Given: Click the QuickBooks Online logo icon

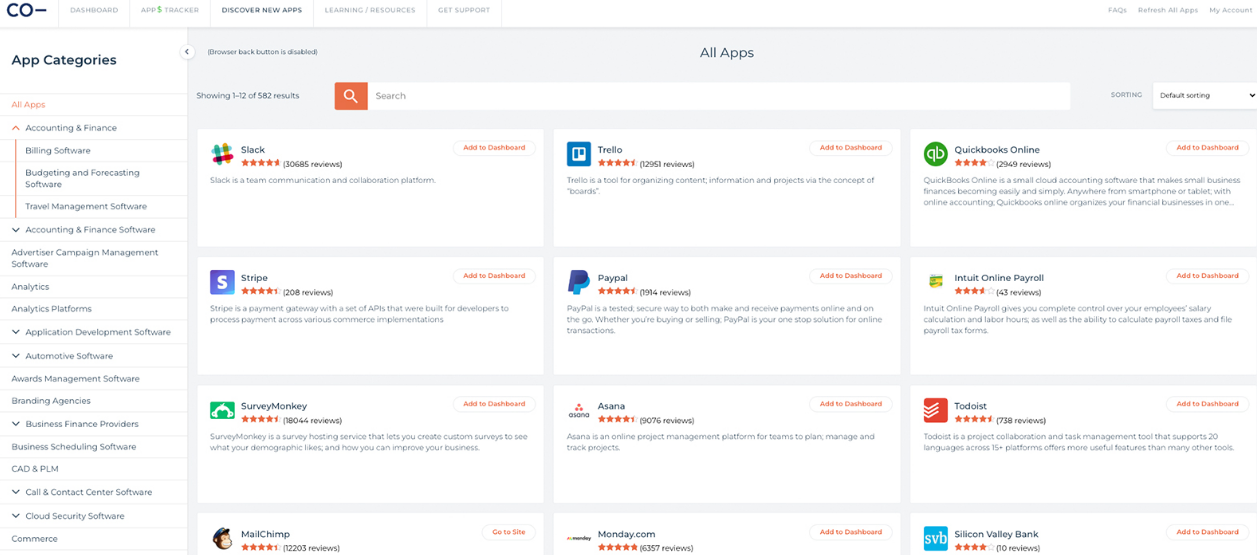Looking at the screenshot, I should 935,154.
